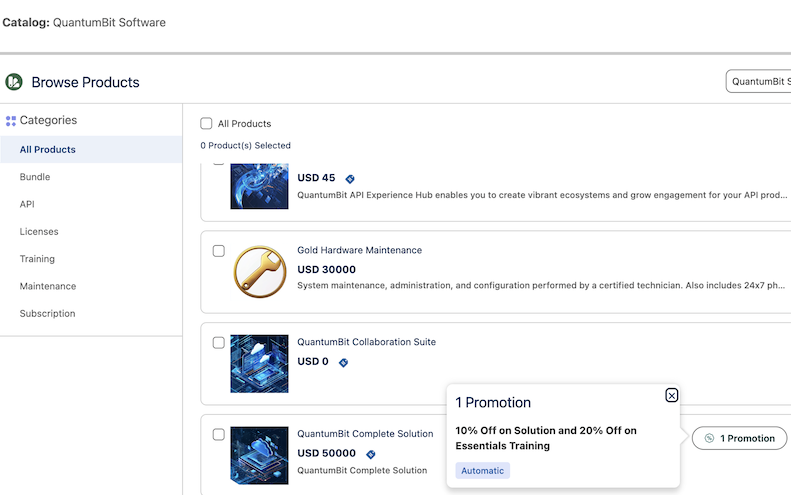The image size is (791, 495).
Task: Select the API category
Action: [27, 204]
